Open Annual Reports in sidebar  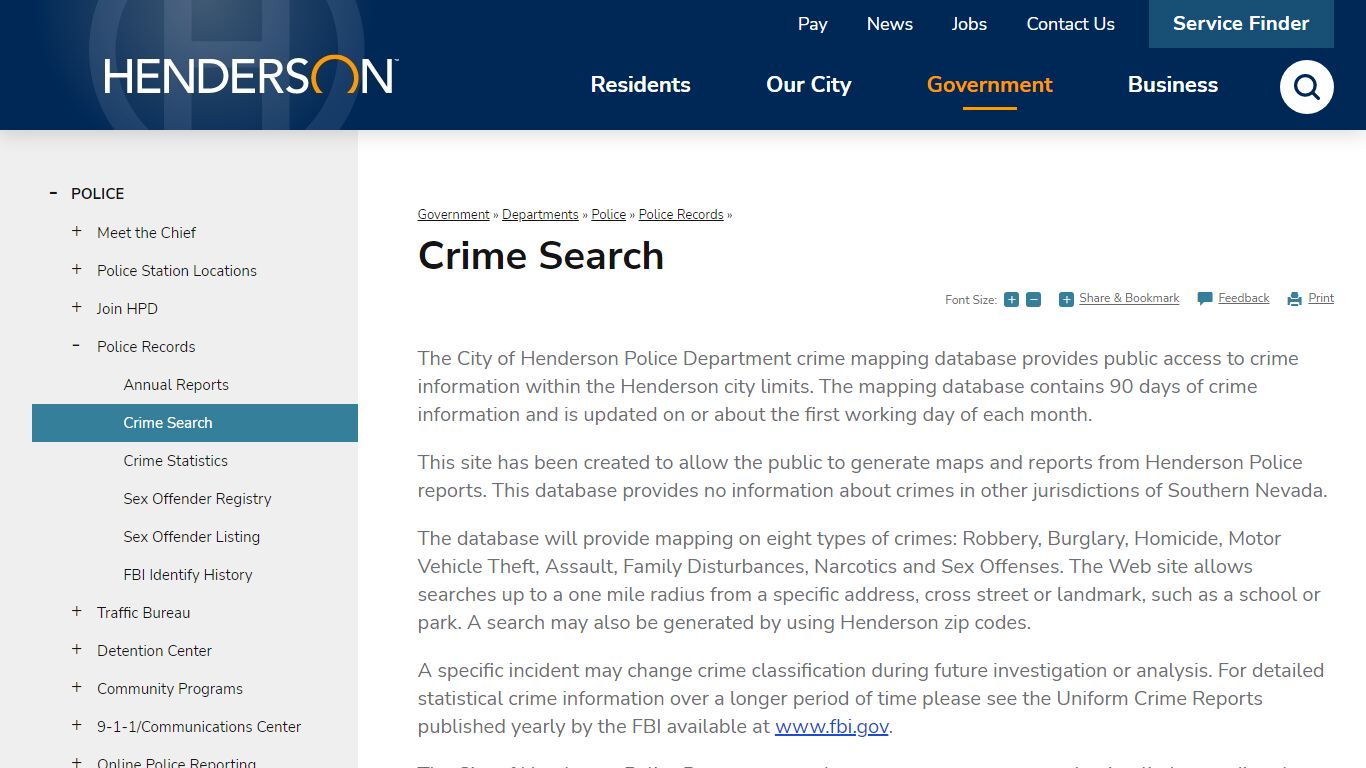pos(176,385)
